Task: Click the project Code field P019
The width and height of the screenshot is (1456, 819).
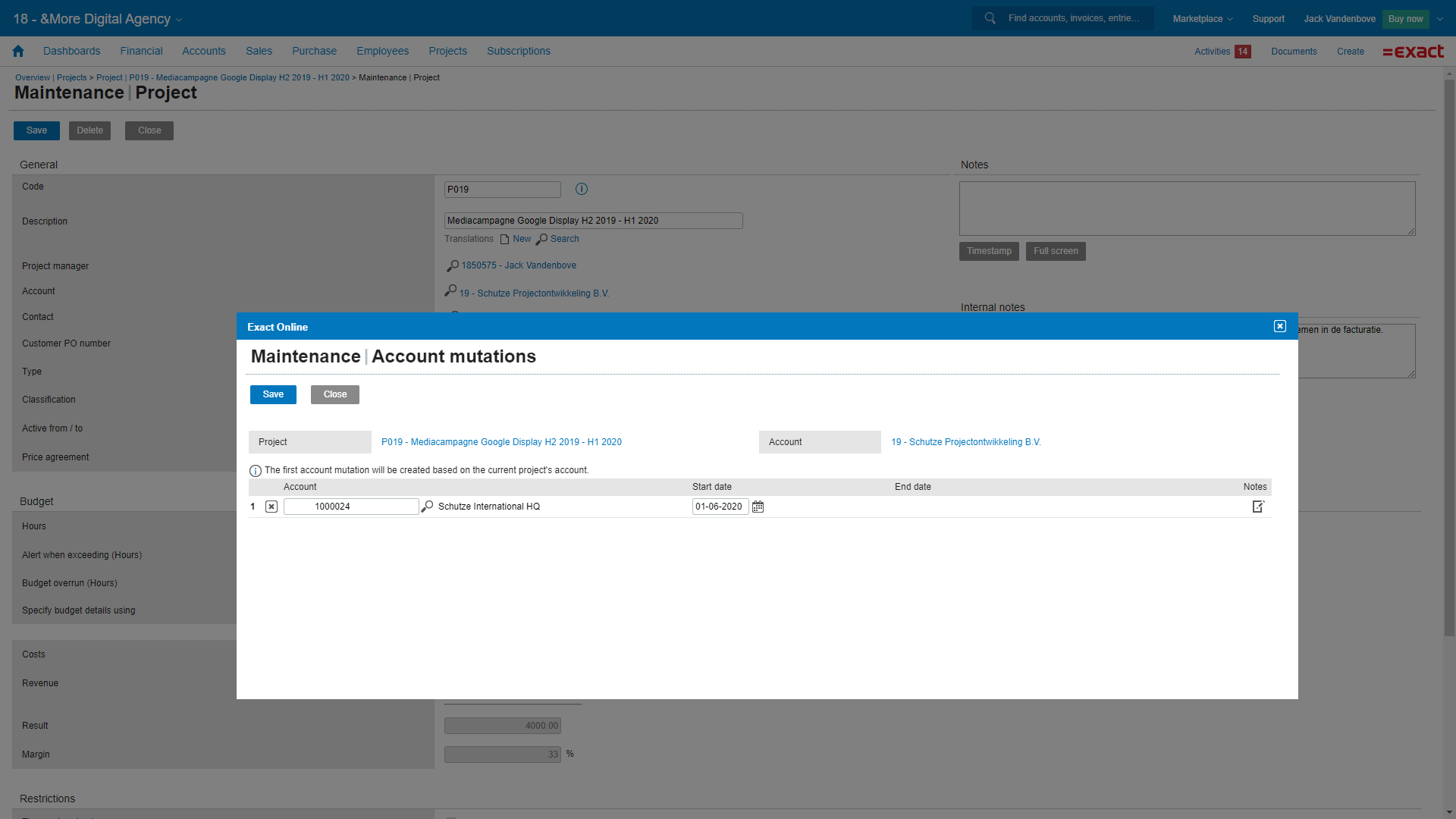Action: pos(502,190)
